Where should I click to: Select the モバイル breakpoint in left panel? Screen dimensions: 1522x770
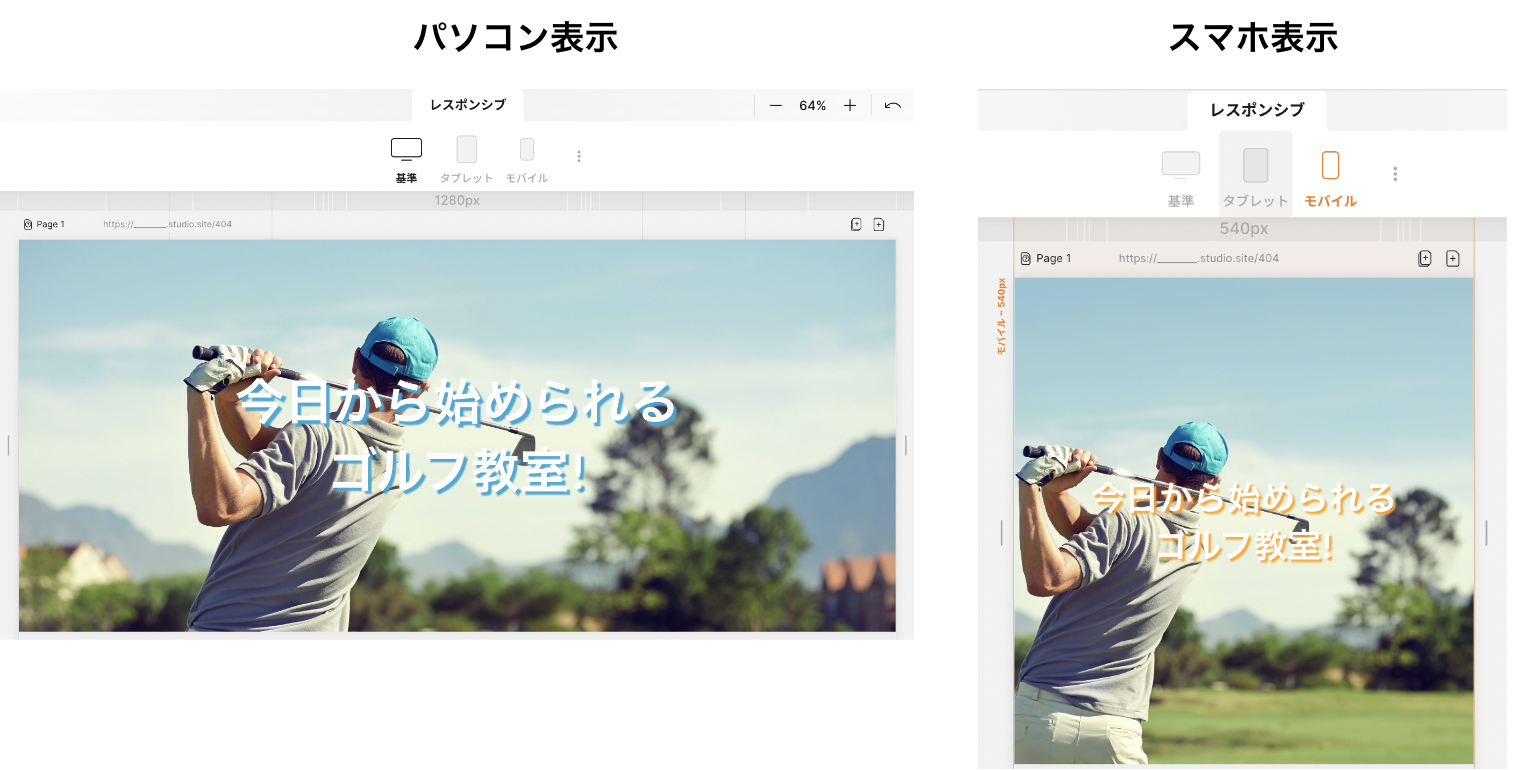click(526, 160)
